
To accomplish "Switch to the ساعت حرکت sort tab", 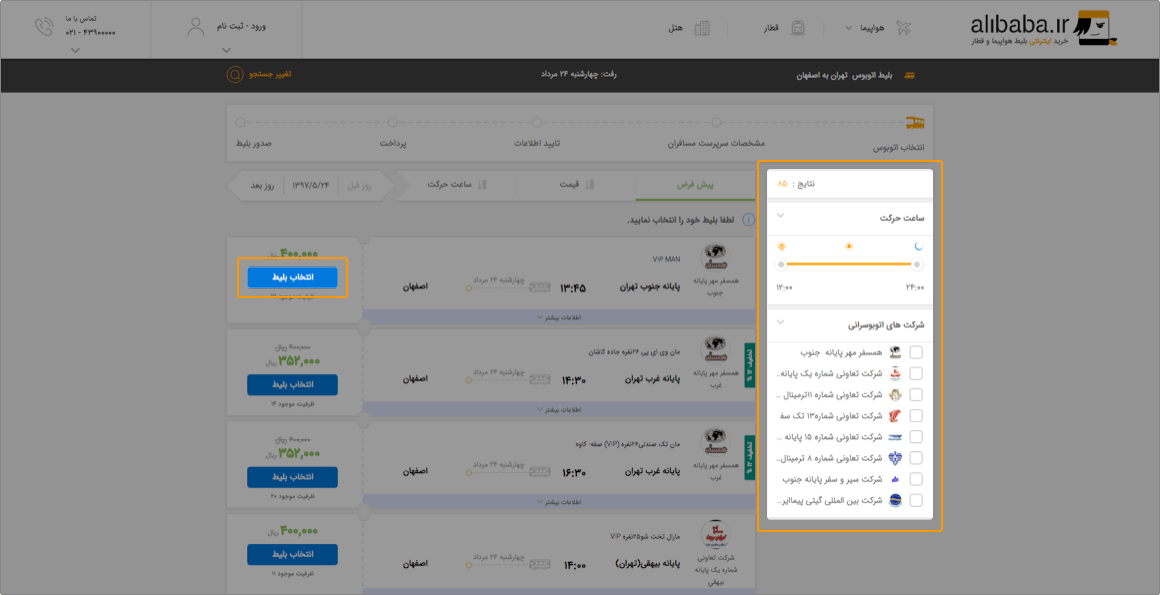I will pos(455,184).
